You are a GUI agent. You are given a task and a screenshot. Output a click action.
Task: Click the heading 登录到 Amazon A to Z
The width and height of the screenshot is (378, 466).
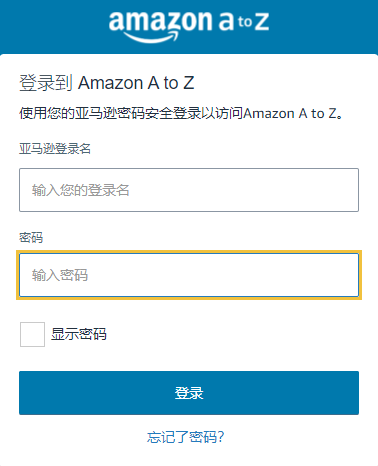[x=107, y=83]
